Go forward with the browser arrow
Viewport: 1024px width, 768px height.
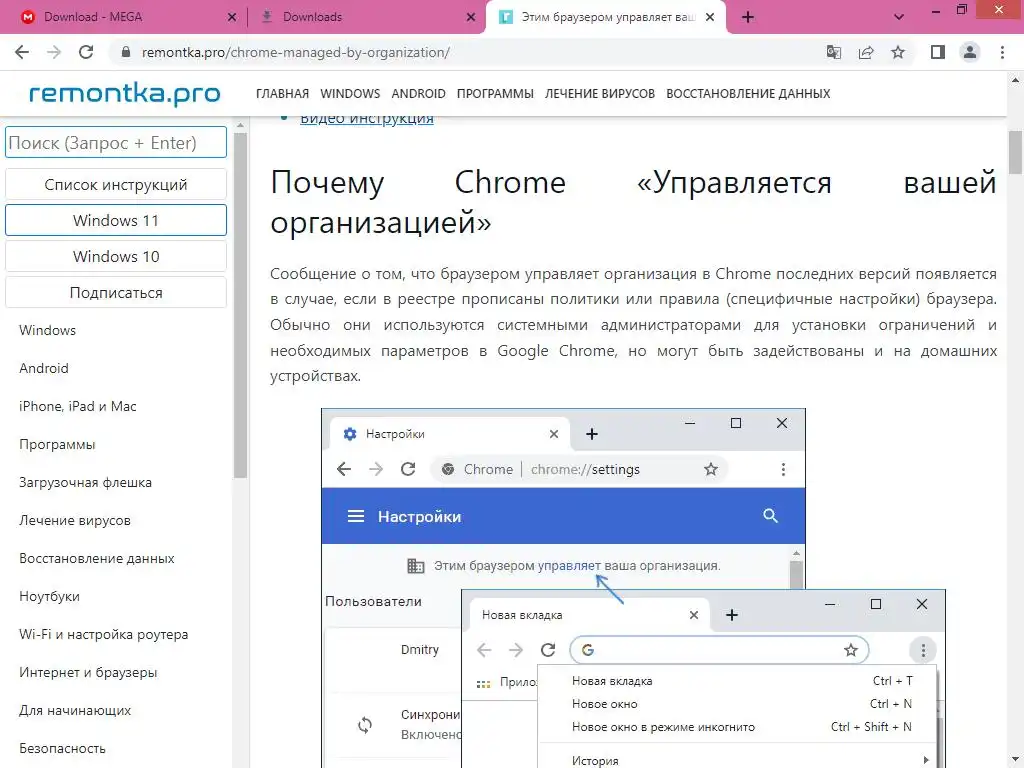(54, 52)
